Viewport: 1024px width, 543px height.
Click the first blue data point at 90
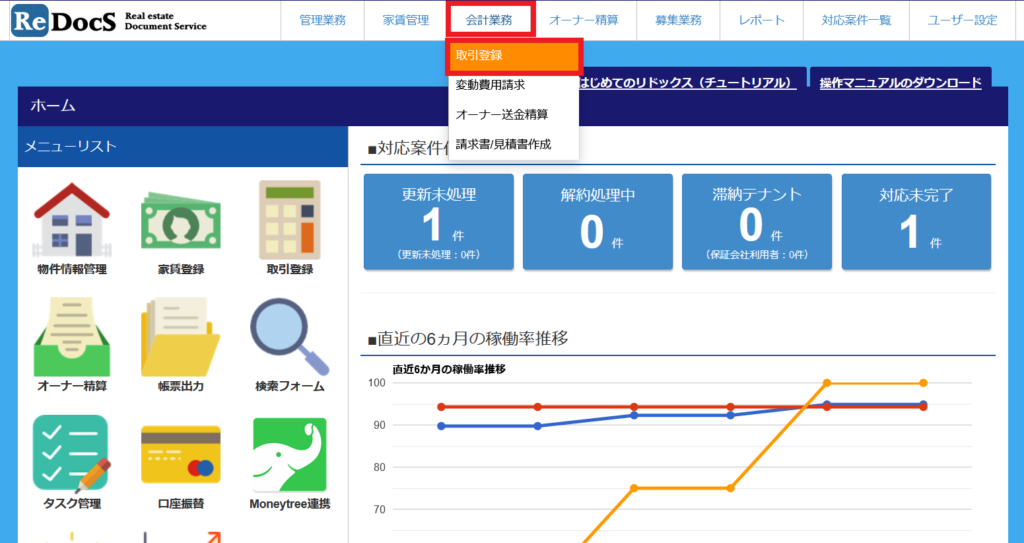pos(441,426)
